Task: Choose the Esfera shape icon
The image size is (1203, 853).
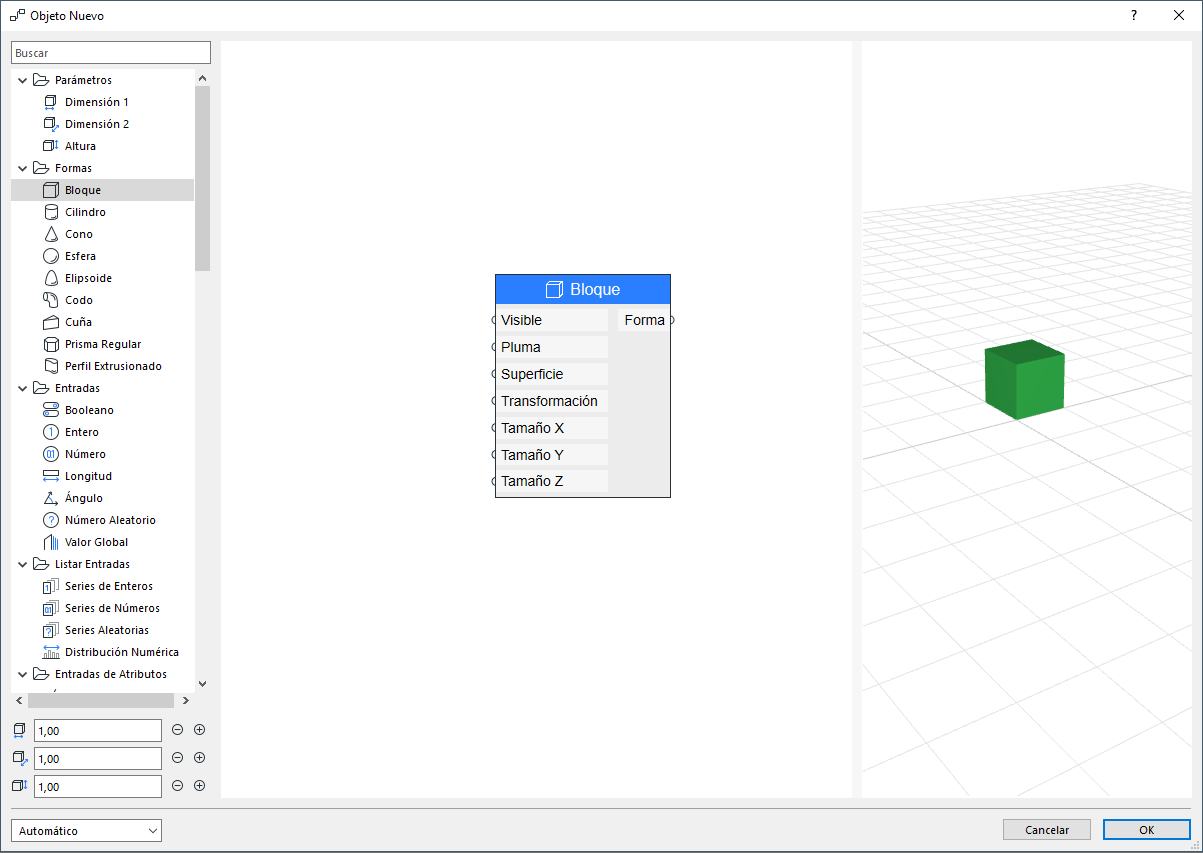Action: click(51, 256)
